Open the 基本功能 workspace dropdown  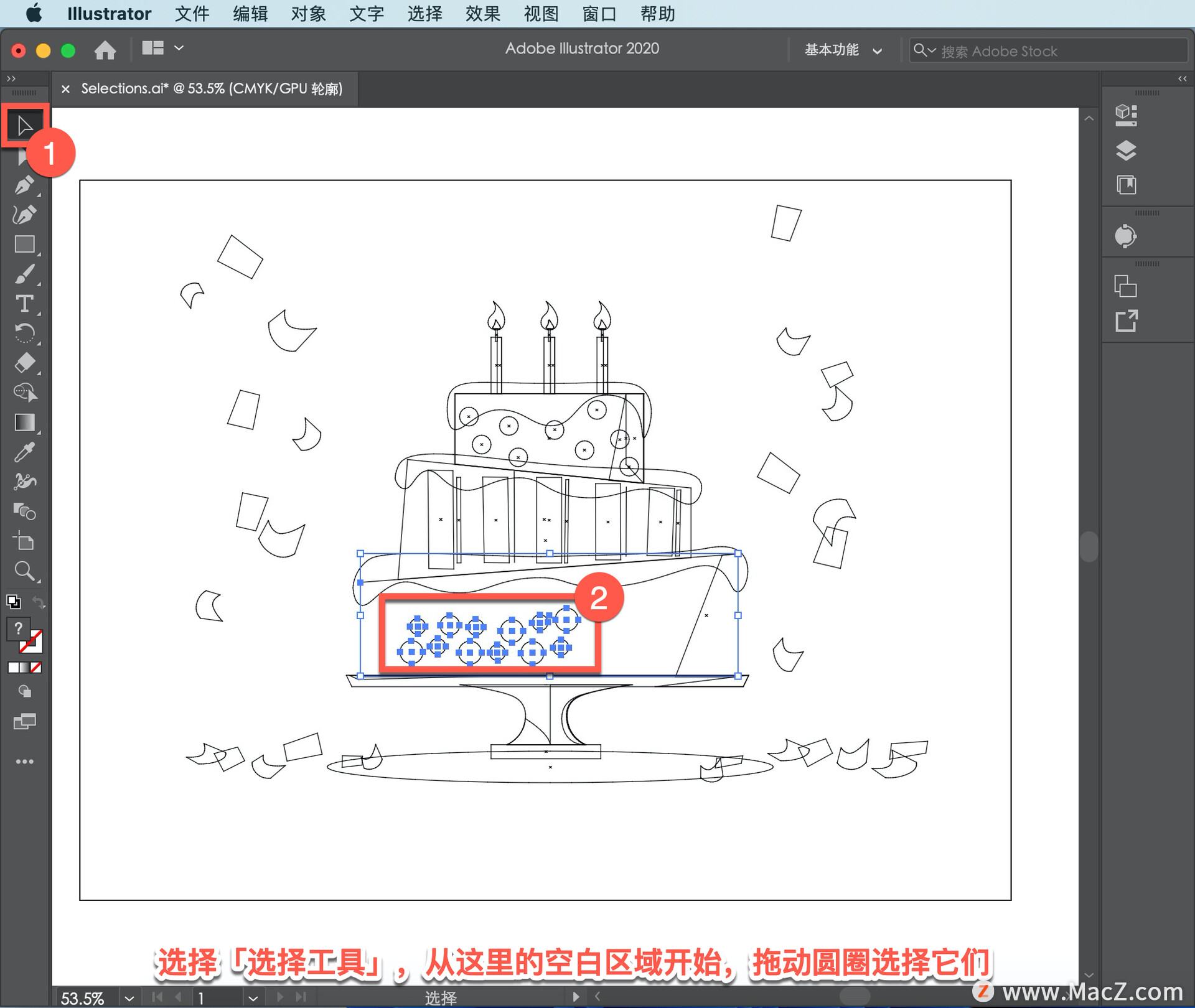(x=843, y=50)
